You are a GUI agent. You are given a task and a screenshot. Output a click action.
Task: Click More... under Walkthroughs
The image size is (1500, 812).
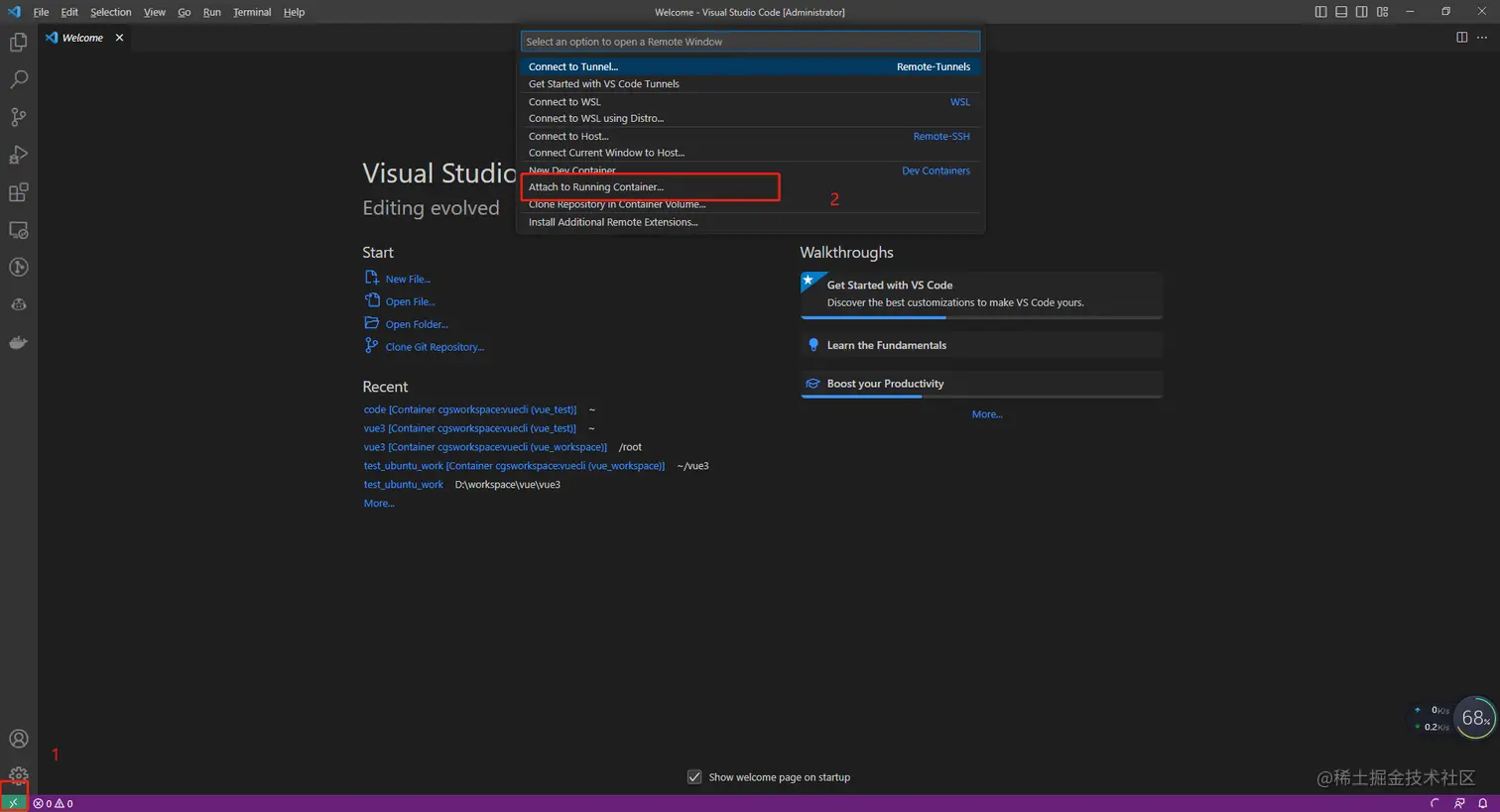987,414
